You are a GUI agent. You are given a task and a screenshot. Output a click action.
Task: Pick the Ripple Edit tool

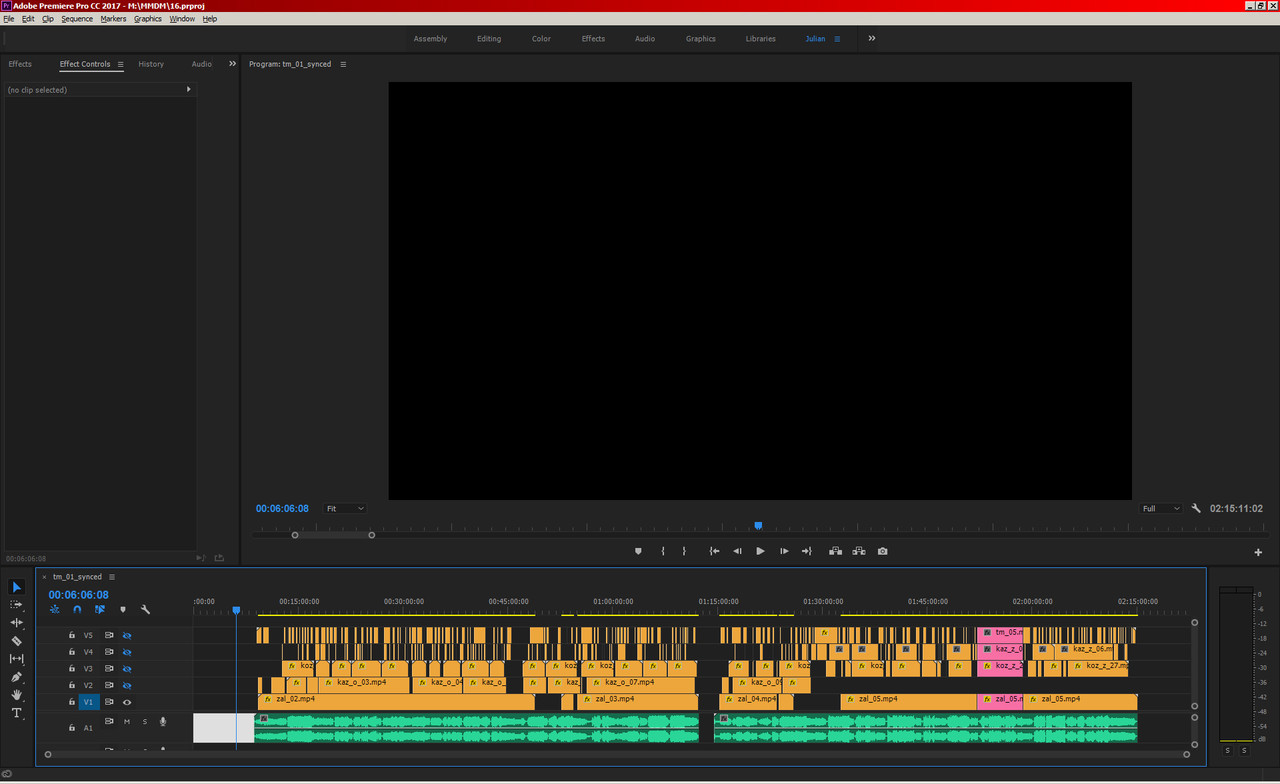[x=17, y=623]
